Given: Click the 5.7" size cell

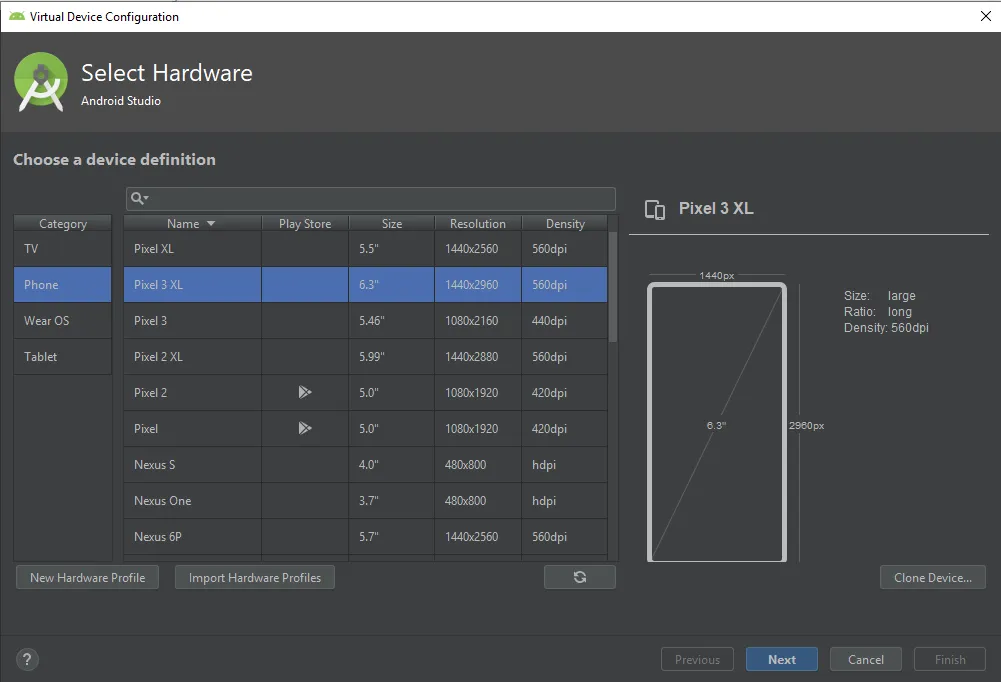Looking at the screenshot, I should tap(391, 536).
